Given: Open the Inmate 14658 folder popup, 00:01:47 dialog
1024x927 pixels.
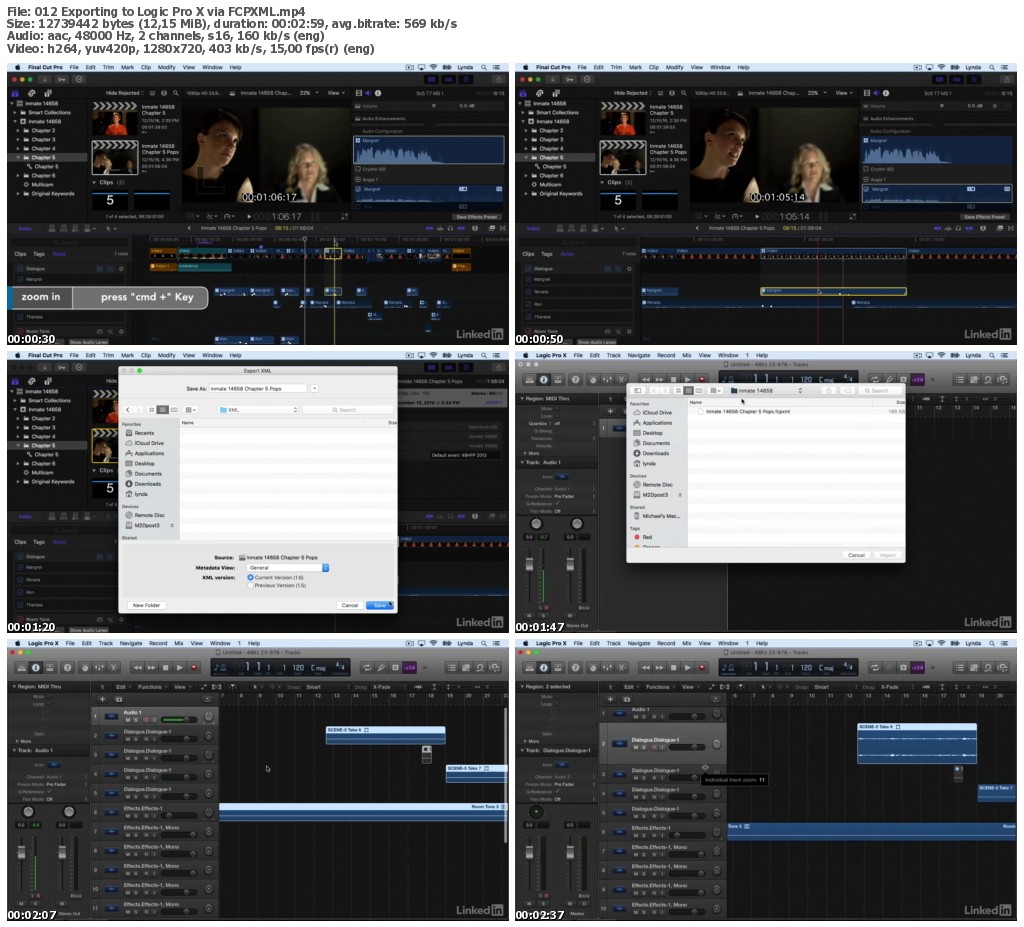Looking at the screenshot, I should pos(765,391).
